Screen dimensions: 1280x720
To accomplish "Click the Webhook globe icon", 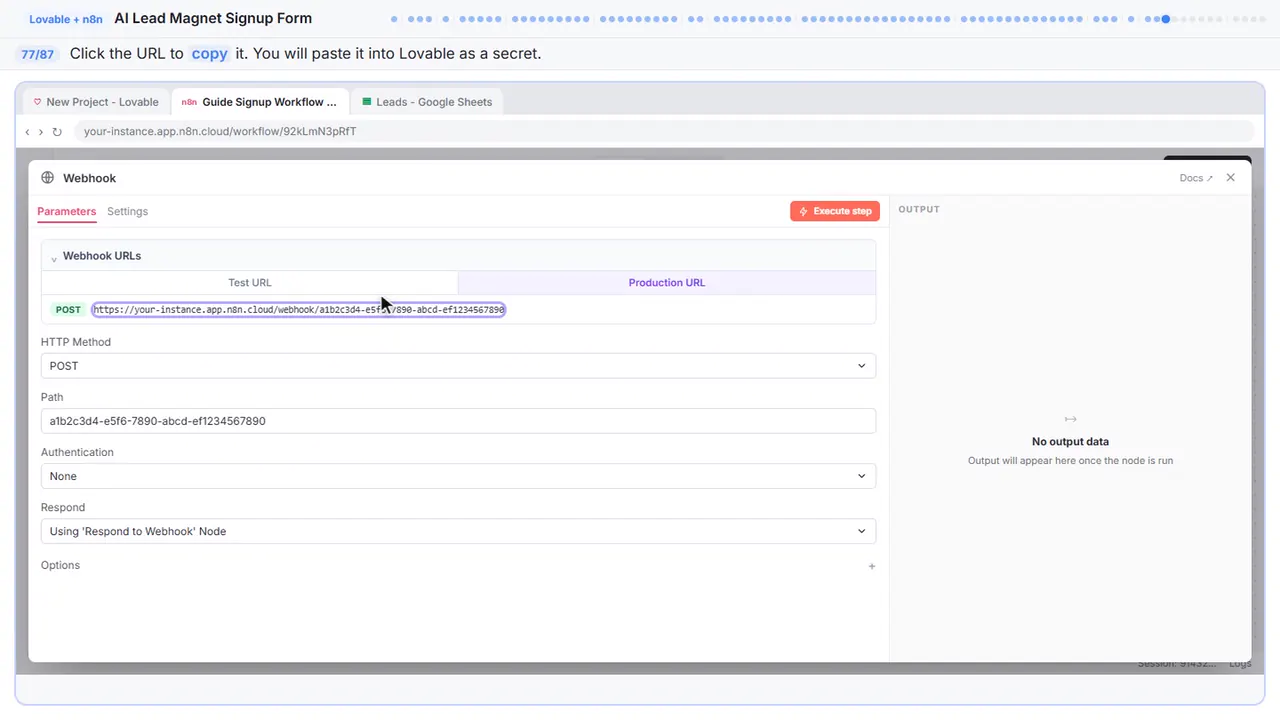I will (x=47, y=178).
